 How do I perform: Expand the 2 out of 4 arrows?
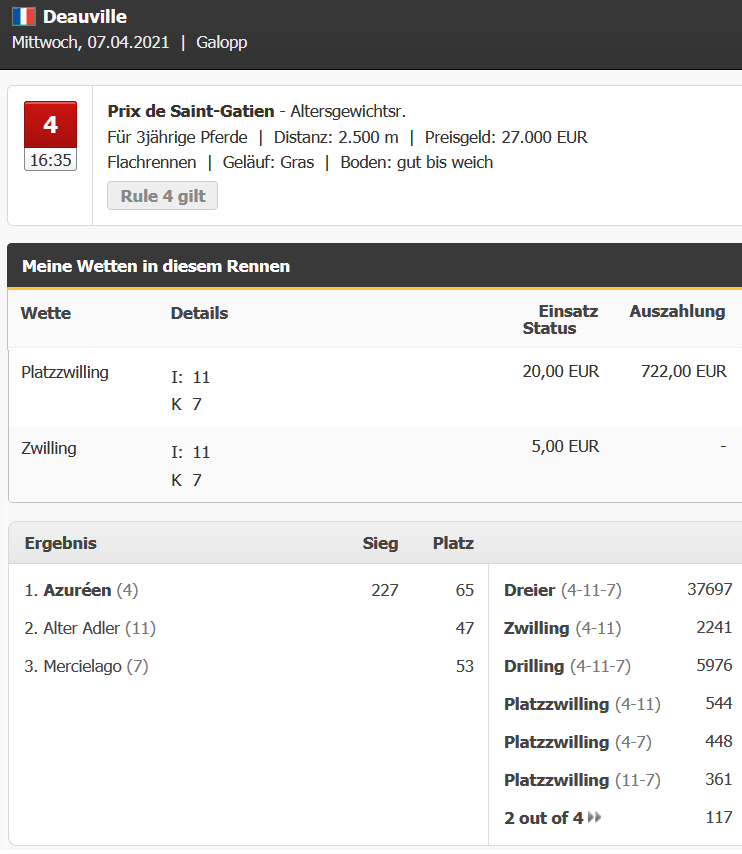[x=595, y=817]
